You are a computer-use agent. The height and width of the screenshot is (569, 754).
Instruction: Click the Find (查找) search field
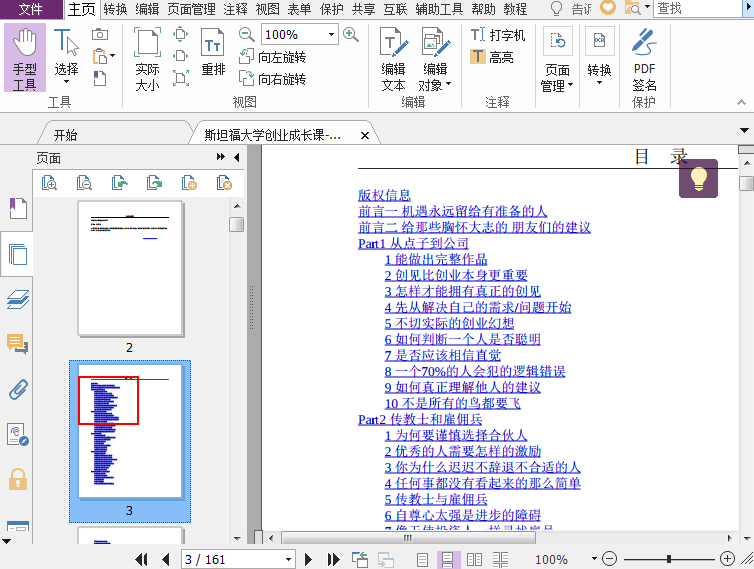coord(699,8)
